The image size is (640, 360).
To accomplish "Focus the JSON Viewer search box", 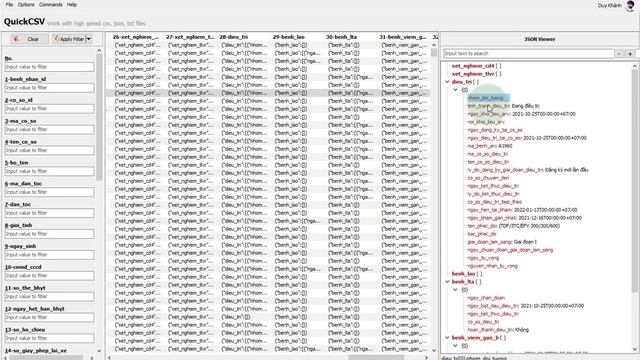I will coord(528,53).
